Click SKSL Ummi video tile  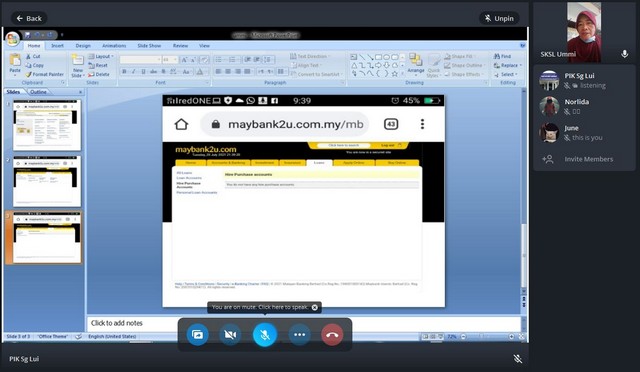[x=584, y=33]
